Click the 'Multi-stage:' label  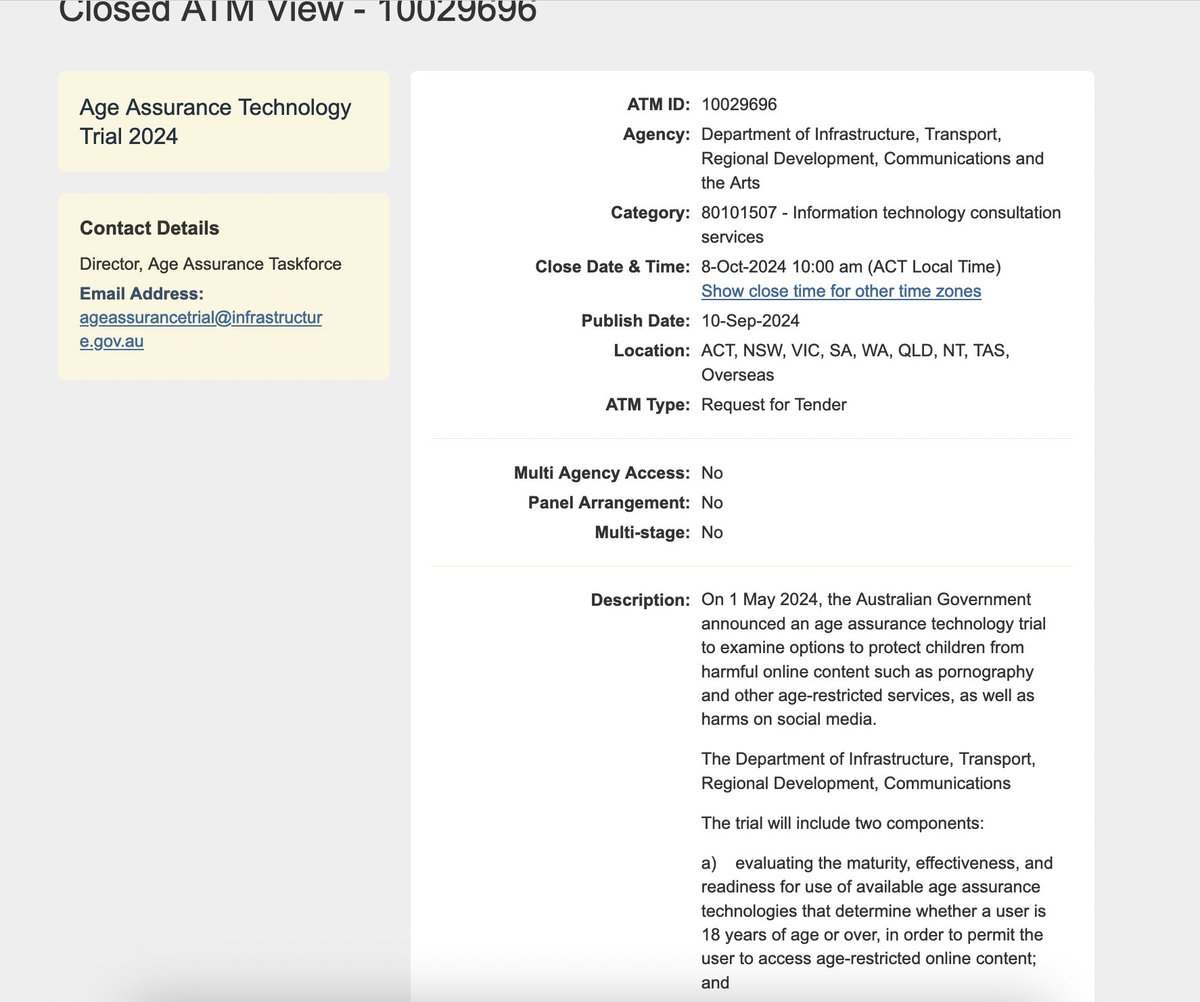point(642,533)
